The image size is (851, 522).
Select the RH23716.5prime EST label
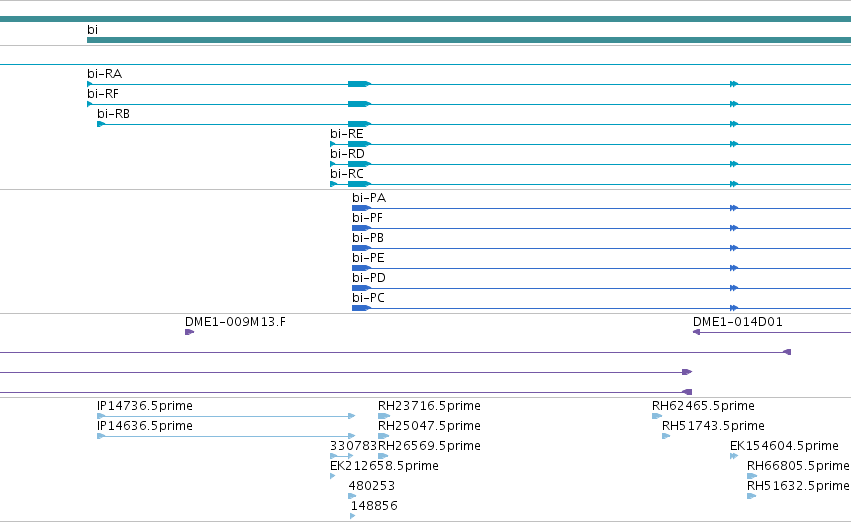tap(429, 406)
